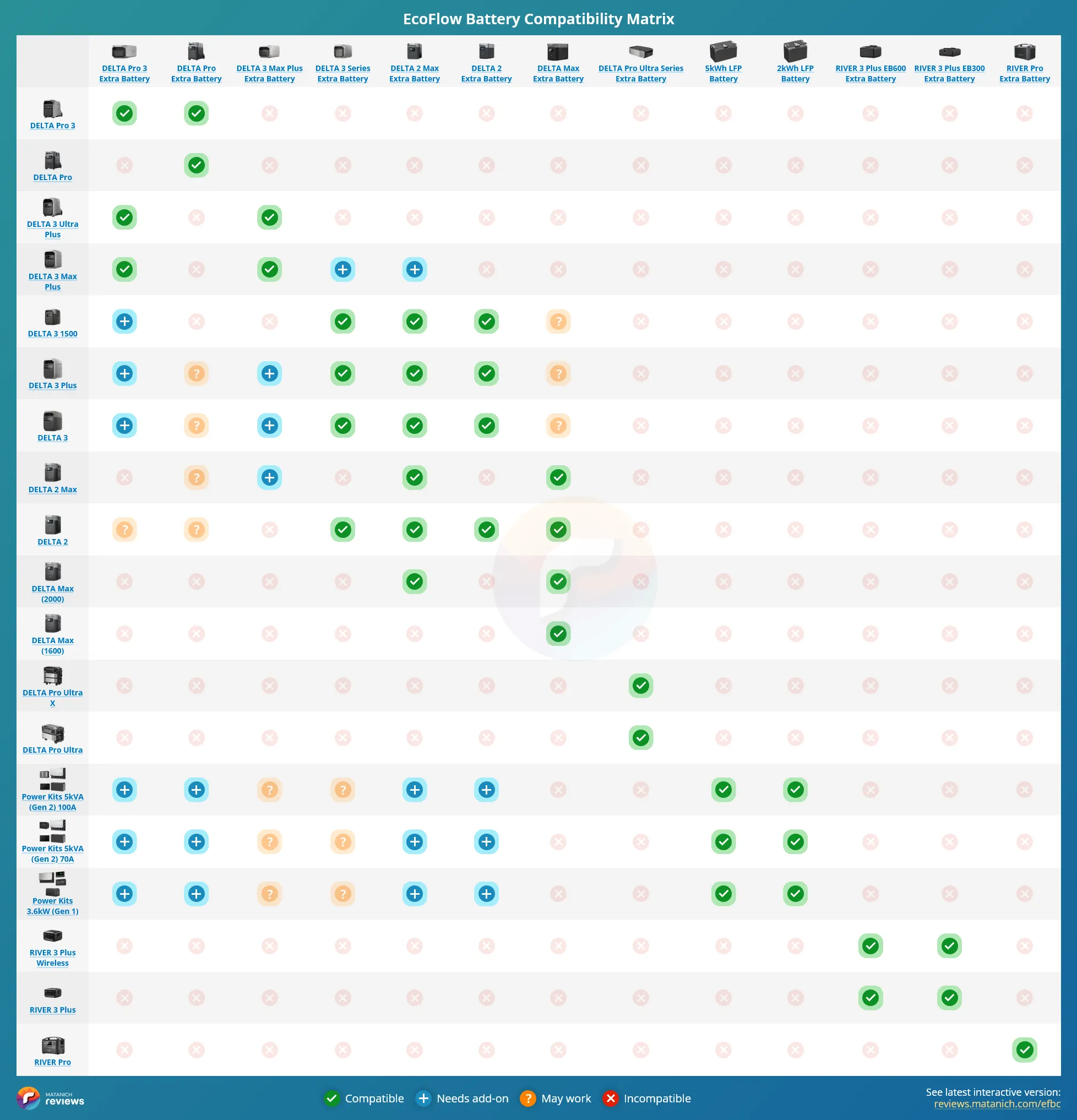Open the DELTA Max Extra Battery link
The width and height of the screenshot is (1077, 1120).
click(558, 73)
